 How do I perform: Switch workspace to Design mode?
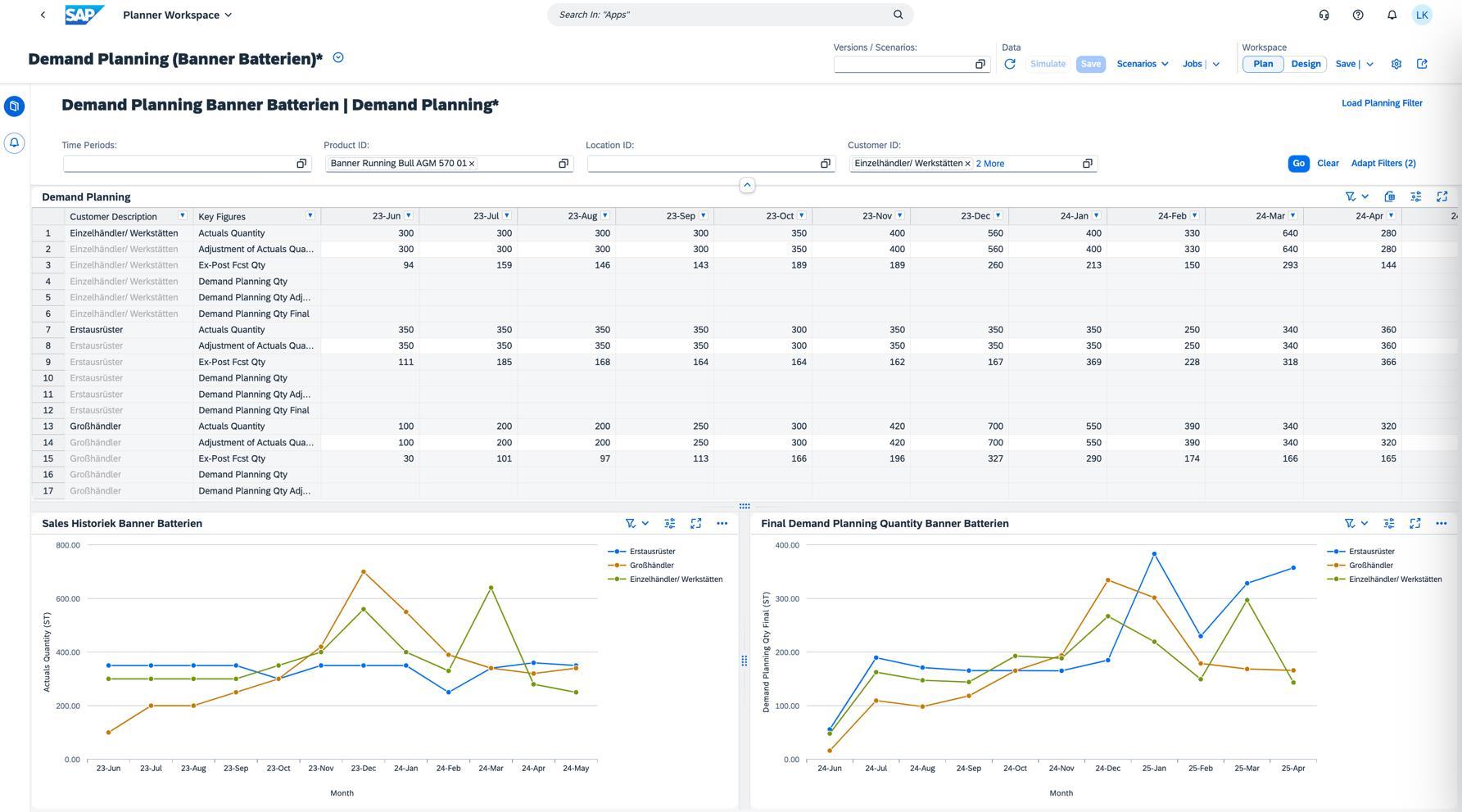click(x=1306, y=64)
